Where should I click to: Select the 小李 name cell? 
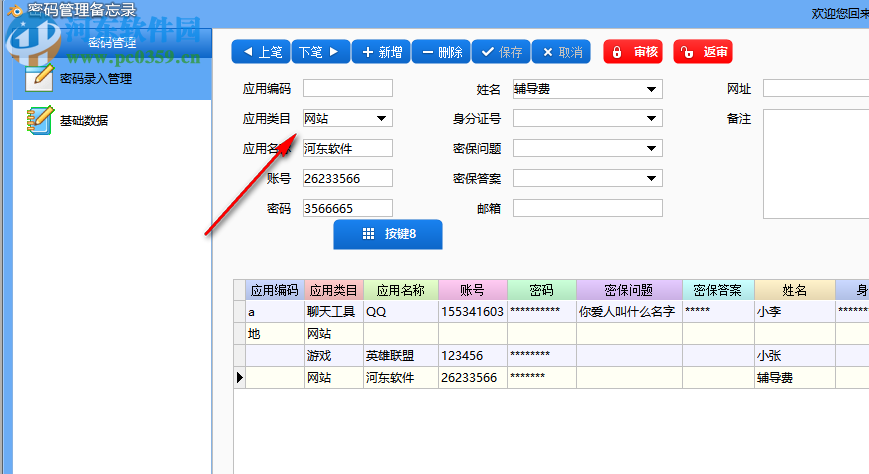(x=794, y=312)
